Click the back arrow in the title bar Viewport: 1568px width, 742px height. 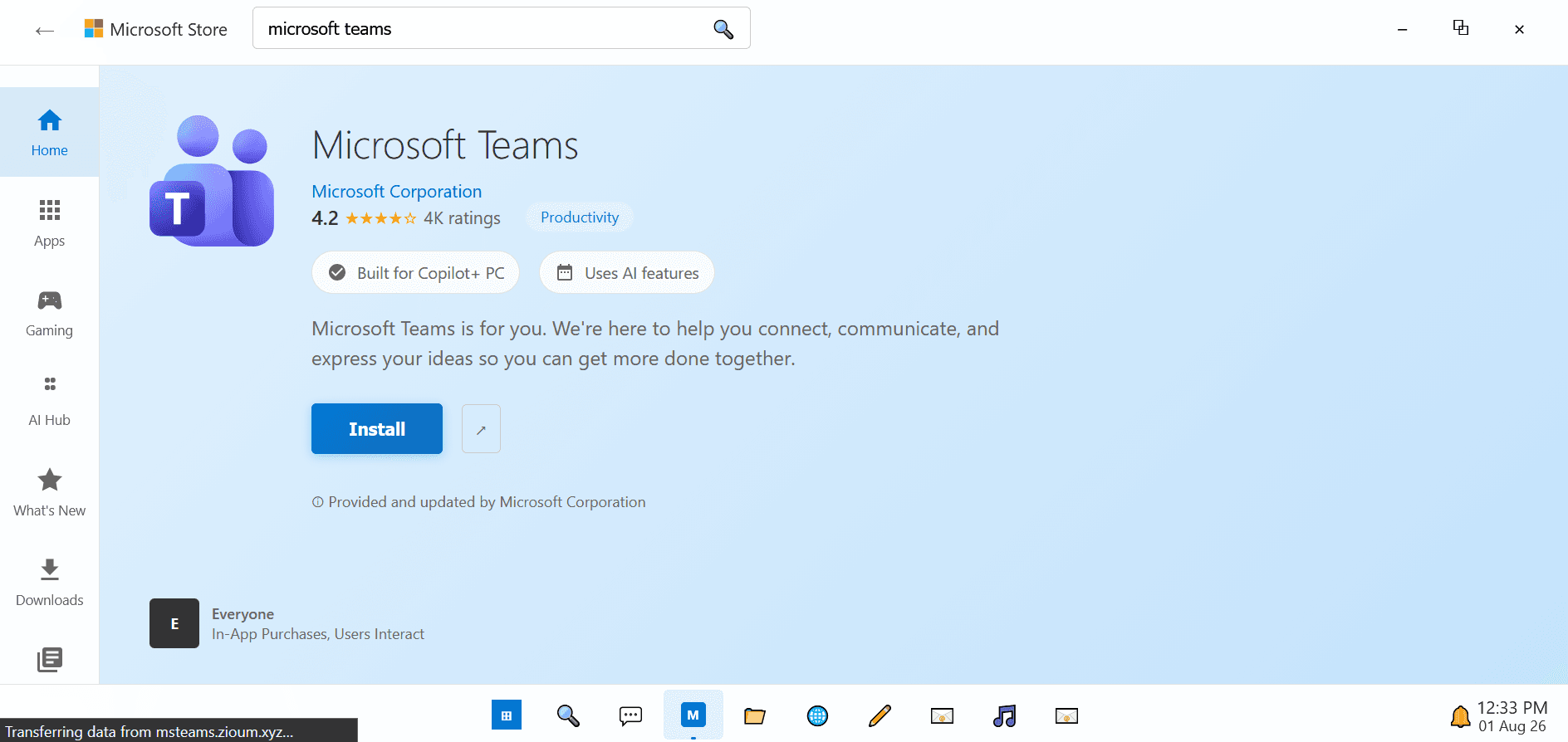(45, 31)
